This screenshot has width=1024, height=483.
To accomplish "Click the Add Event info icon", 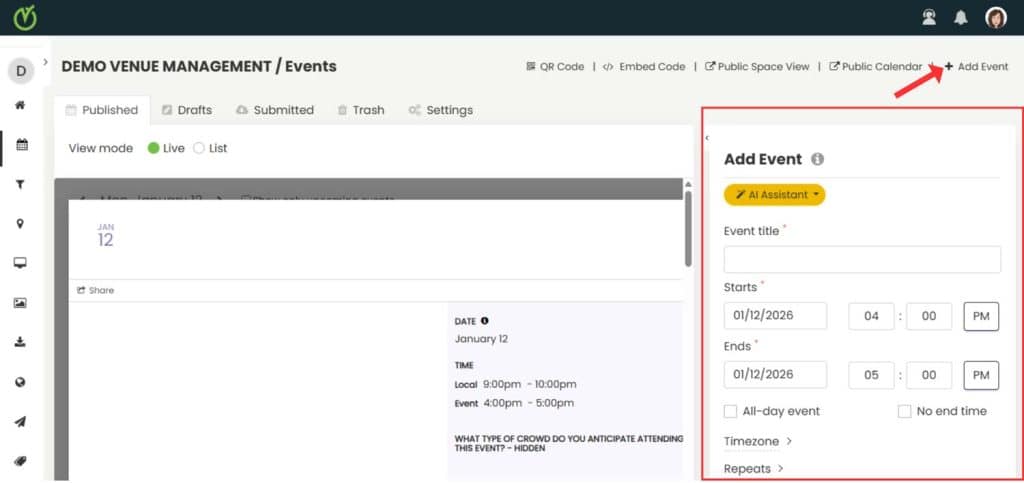I will (x=817, y=159).
